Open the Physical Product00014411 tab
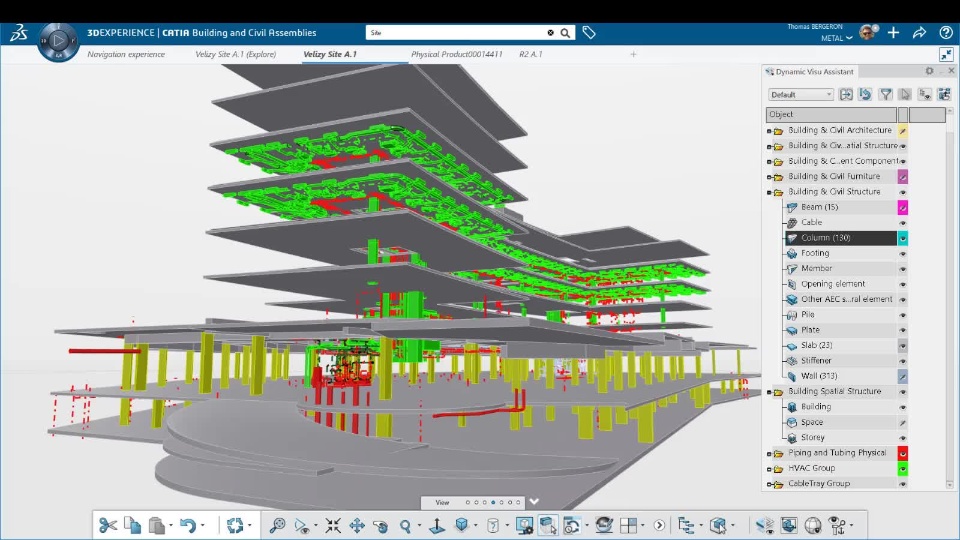Image resolution: width=960 pixels, height=540 pixels. [x=457, y=54]
